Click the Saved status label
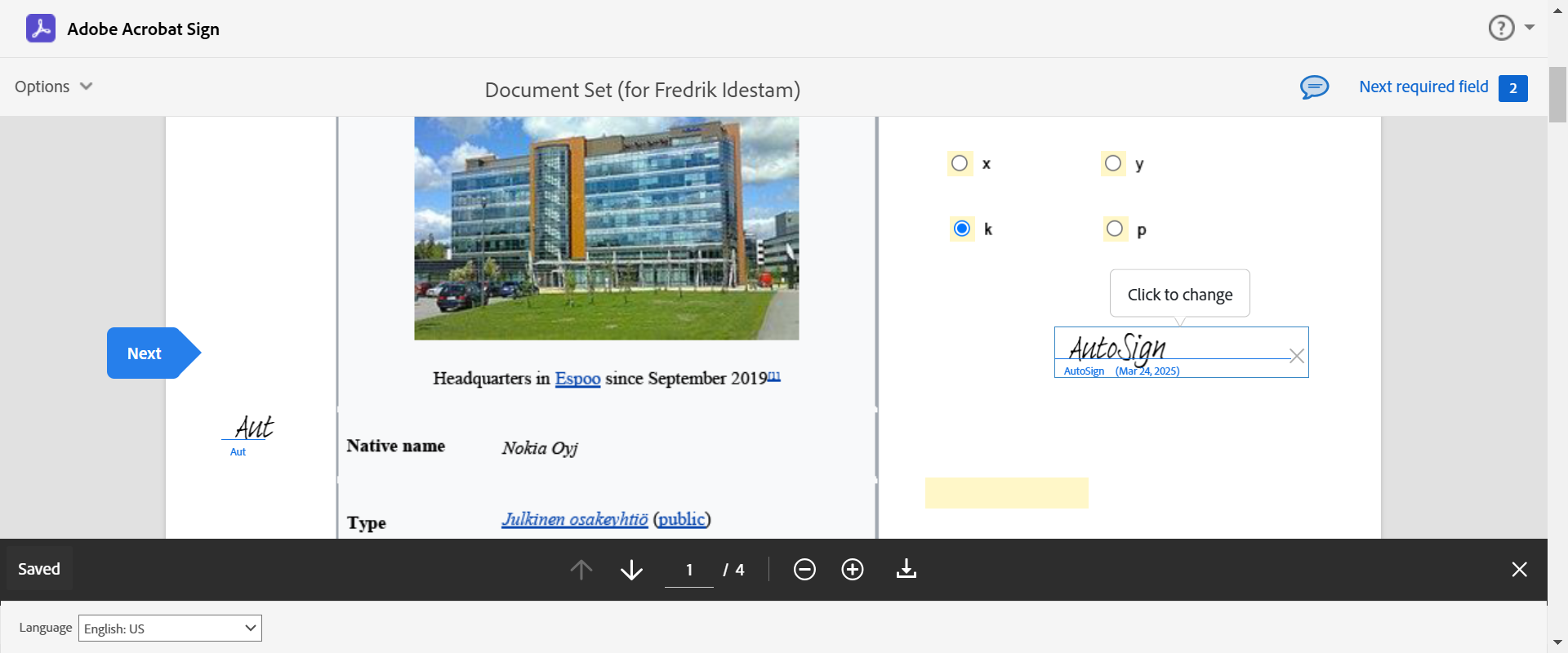Screen dimensions: 1568x653 click(39, 569)
